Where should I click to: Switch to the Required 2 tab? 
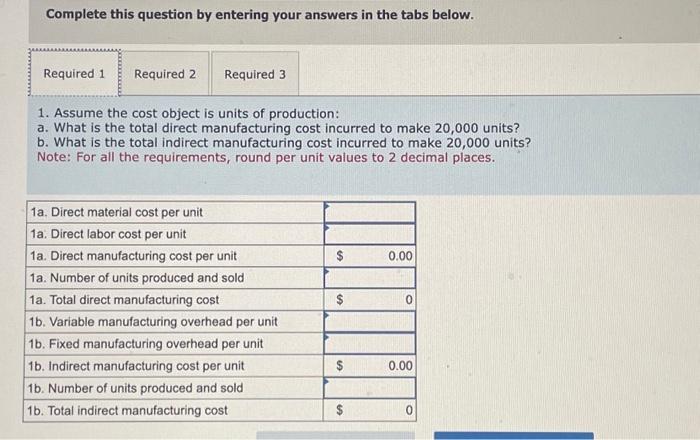pyautogui.click(x=165, y=74)
